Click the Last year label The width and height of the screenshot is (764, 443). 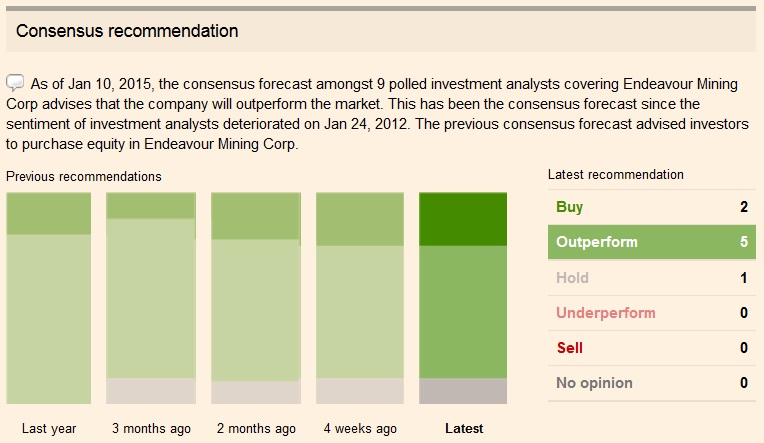click(48, 428)
